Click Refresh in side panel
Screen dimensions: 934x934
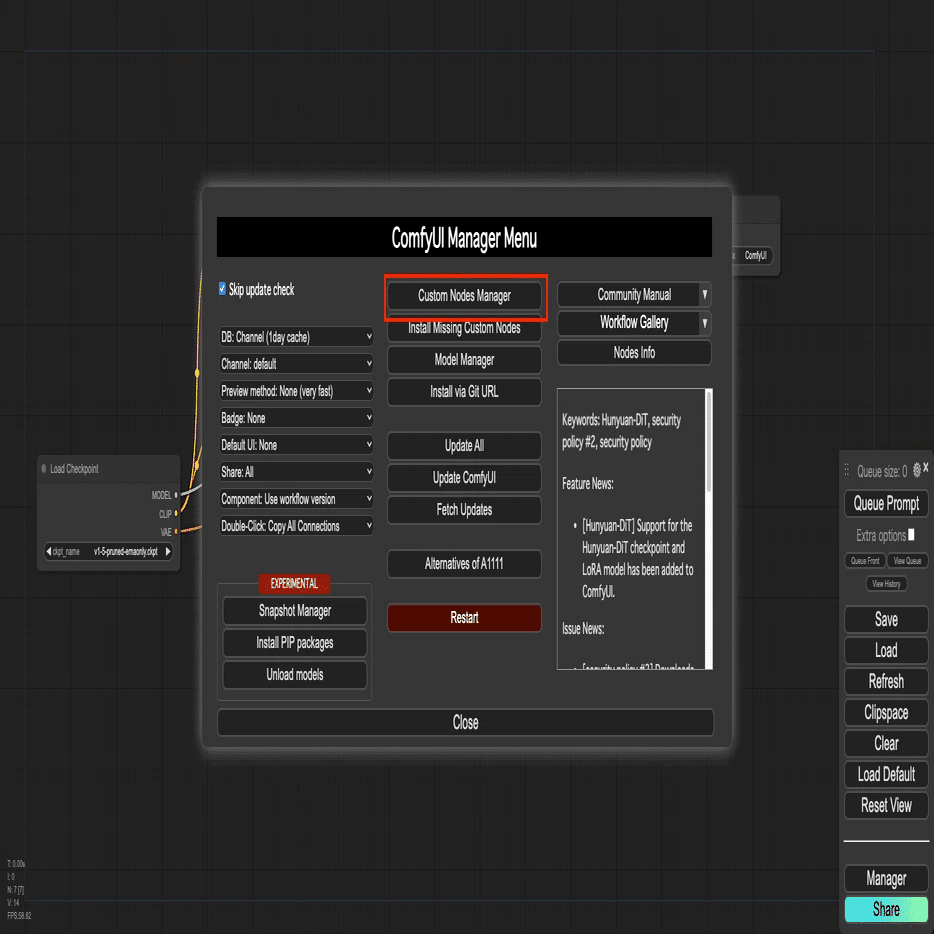click(x=886, y=681)
